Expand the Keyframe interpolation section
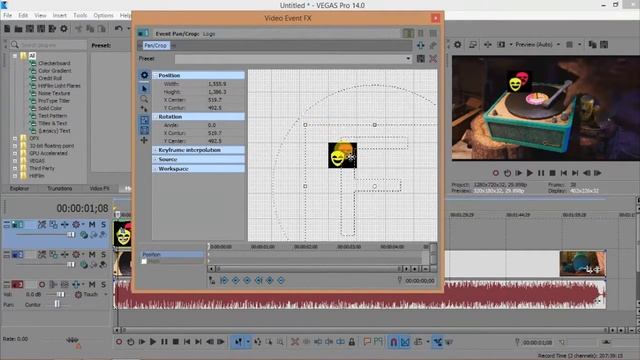The image size is (640, 360). 156,150
